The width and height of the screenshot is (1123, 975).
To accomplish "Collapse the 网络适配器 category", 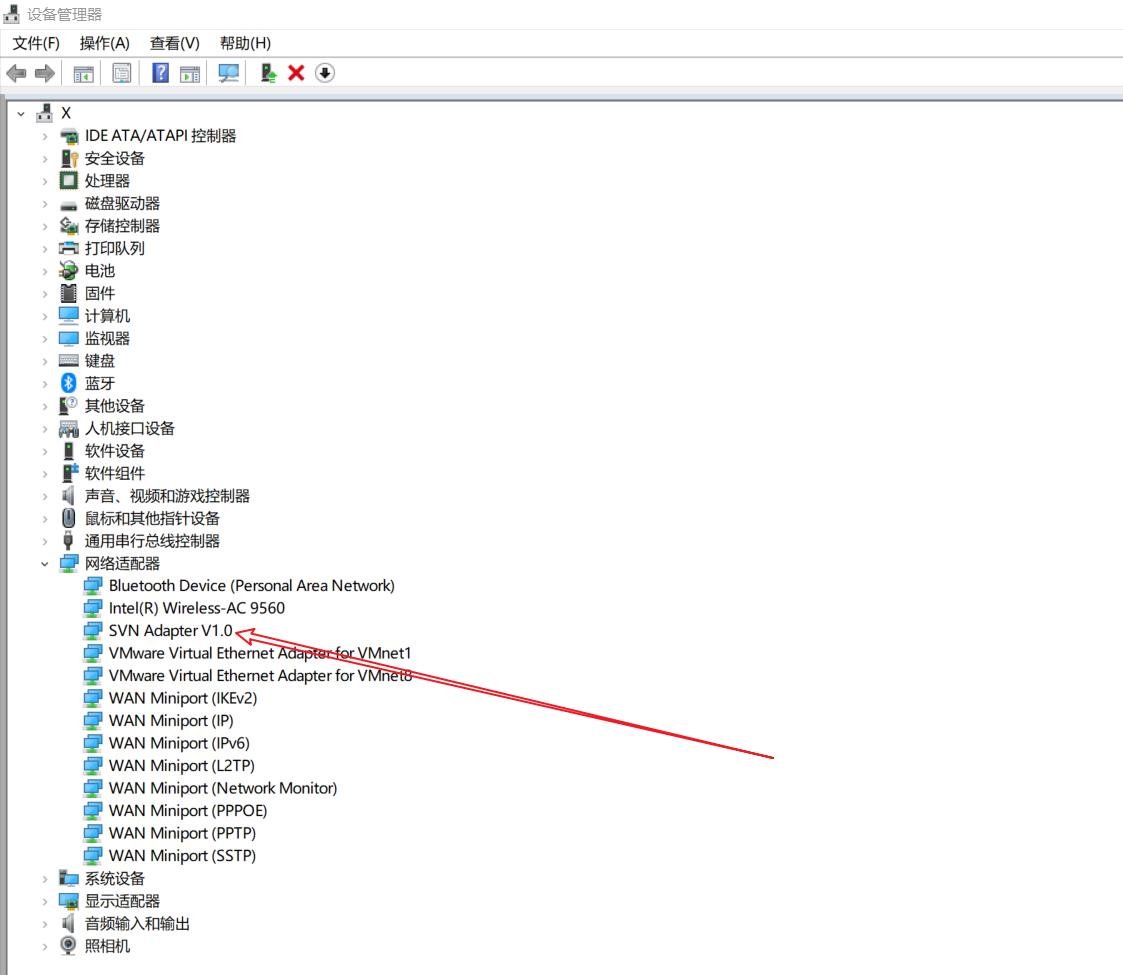I will pos(45,564).
